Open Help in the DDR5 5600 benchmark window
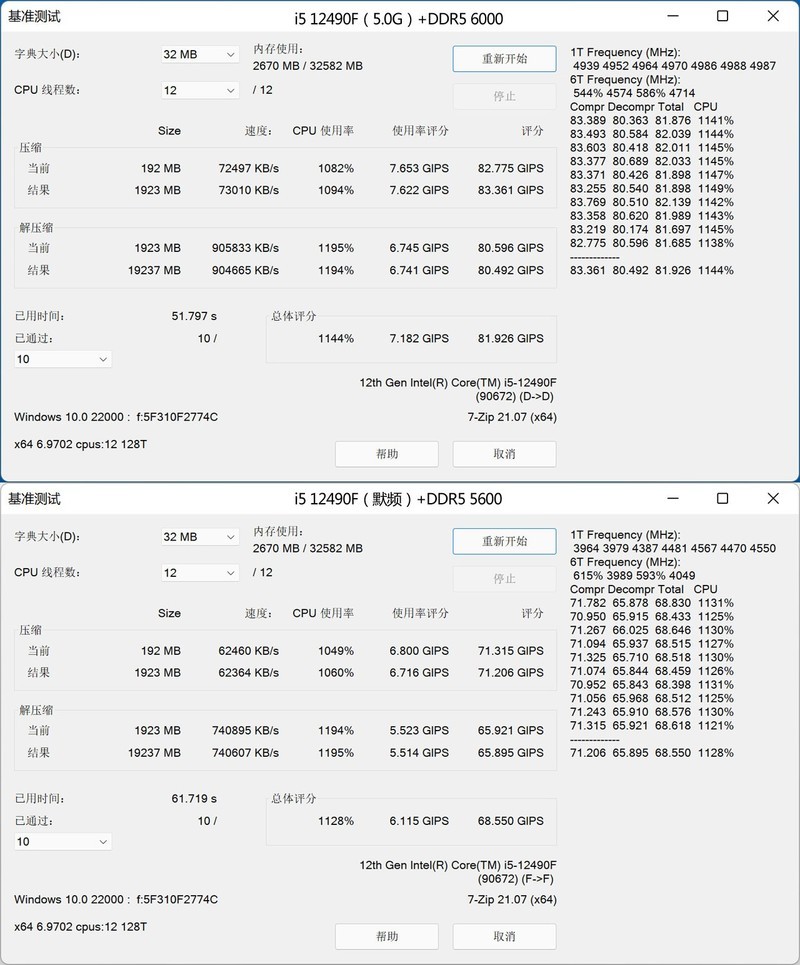 tap(386, 936)
